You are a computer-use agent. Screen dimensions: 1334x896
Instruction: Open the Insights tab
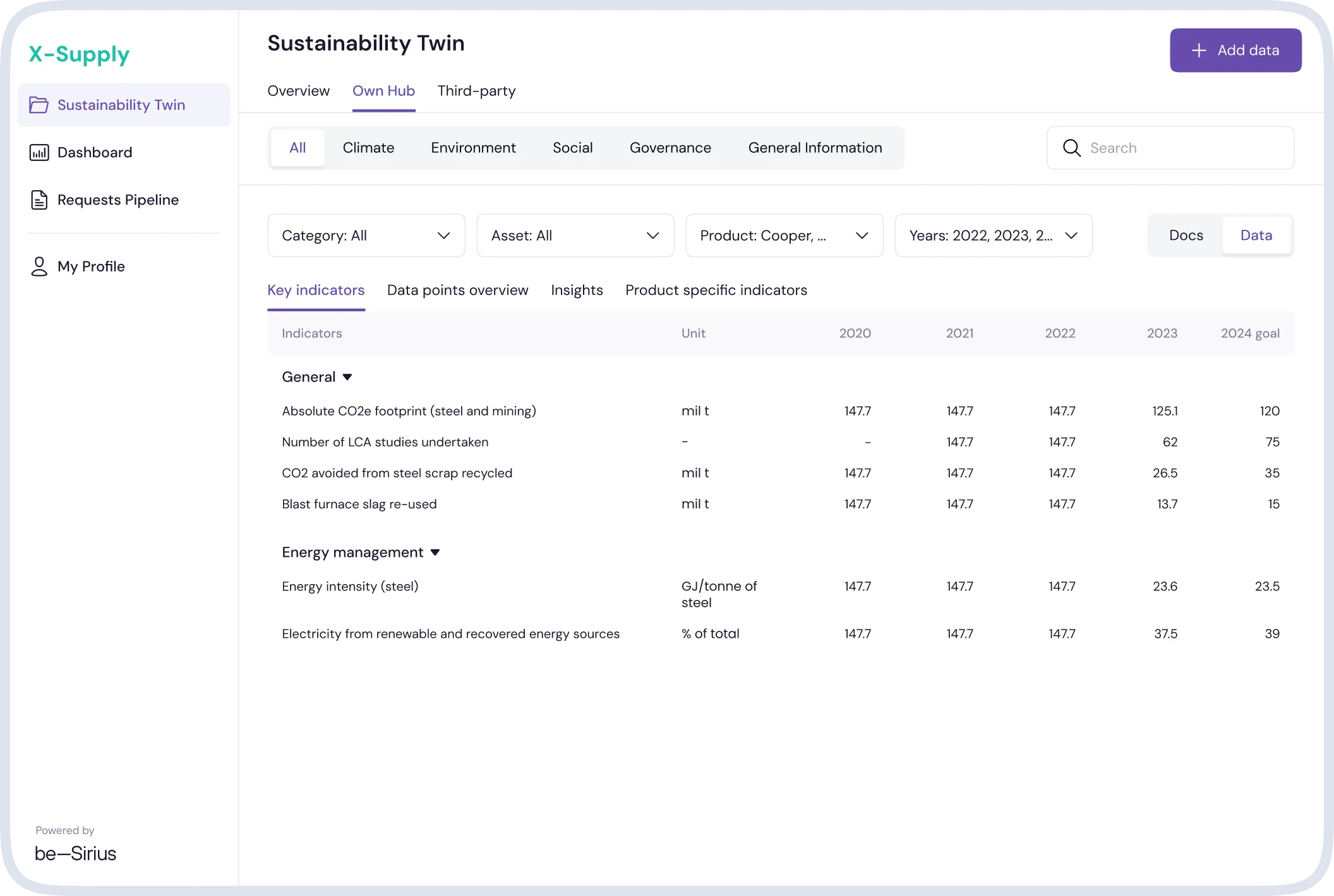tap(577, 290)
